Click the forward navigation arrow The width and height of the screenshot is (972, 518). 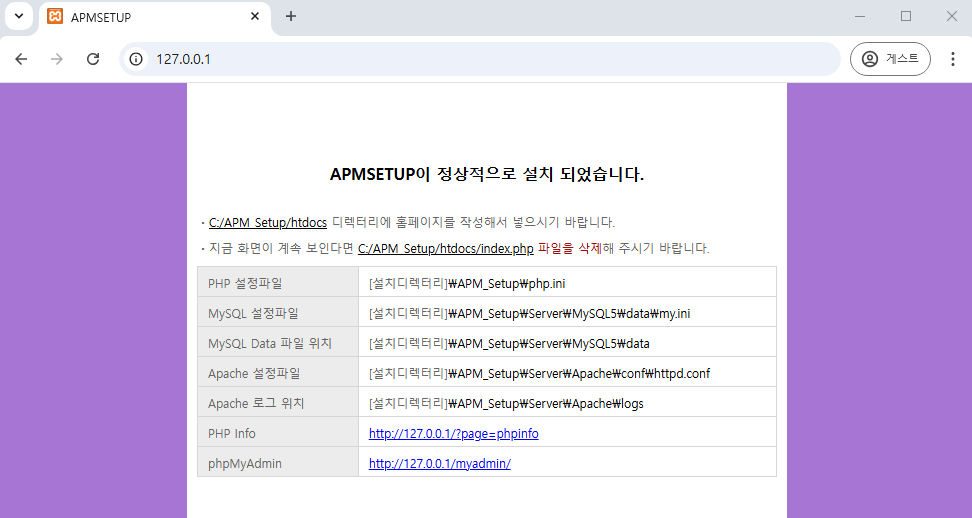pyautogui.click(x=57, y=59)
